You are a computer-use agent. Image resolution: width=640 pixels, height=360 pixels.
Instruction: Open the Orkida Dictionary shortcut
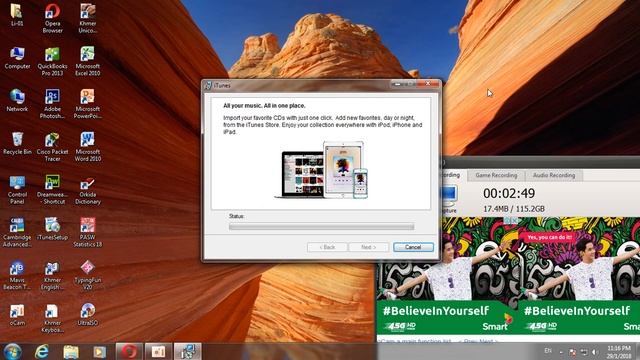(x=87, y=190)
